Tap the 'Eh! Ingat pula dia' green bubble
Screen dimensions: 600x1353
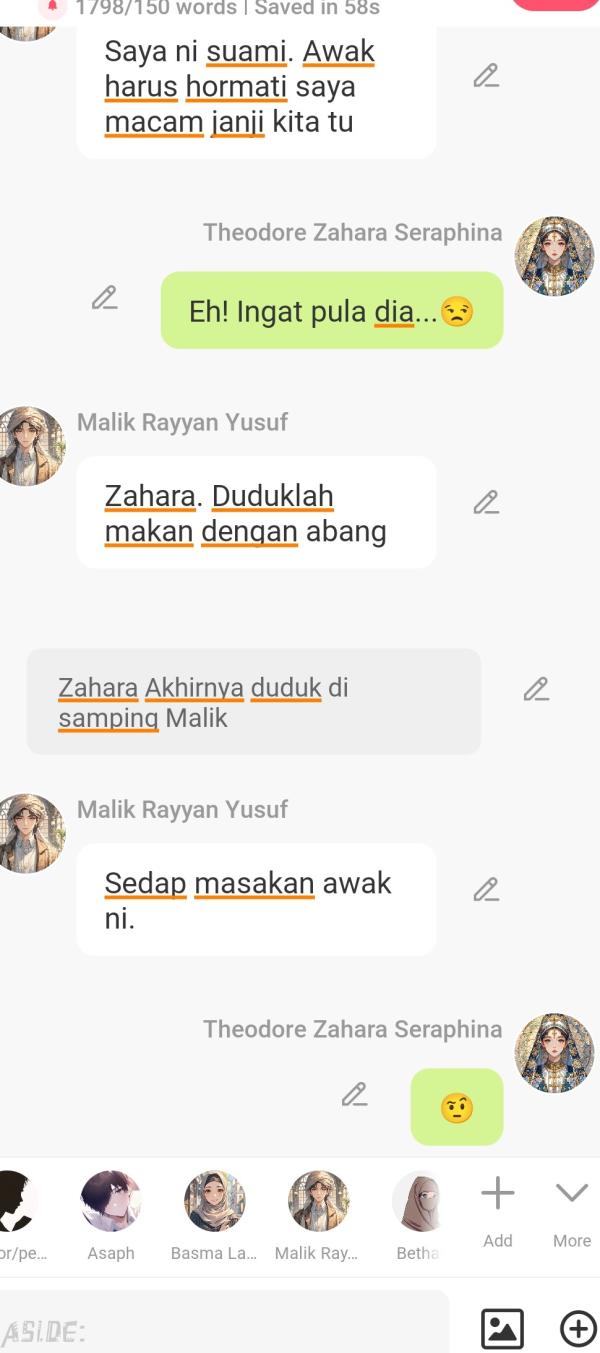pyautogui.click(x=332, y=310)
